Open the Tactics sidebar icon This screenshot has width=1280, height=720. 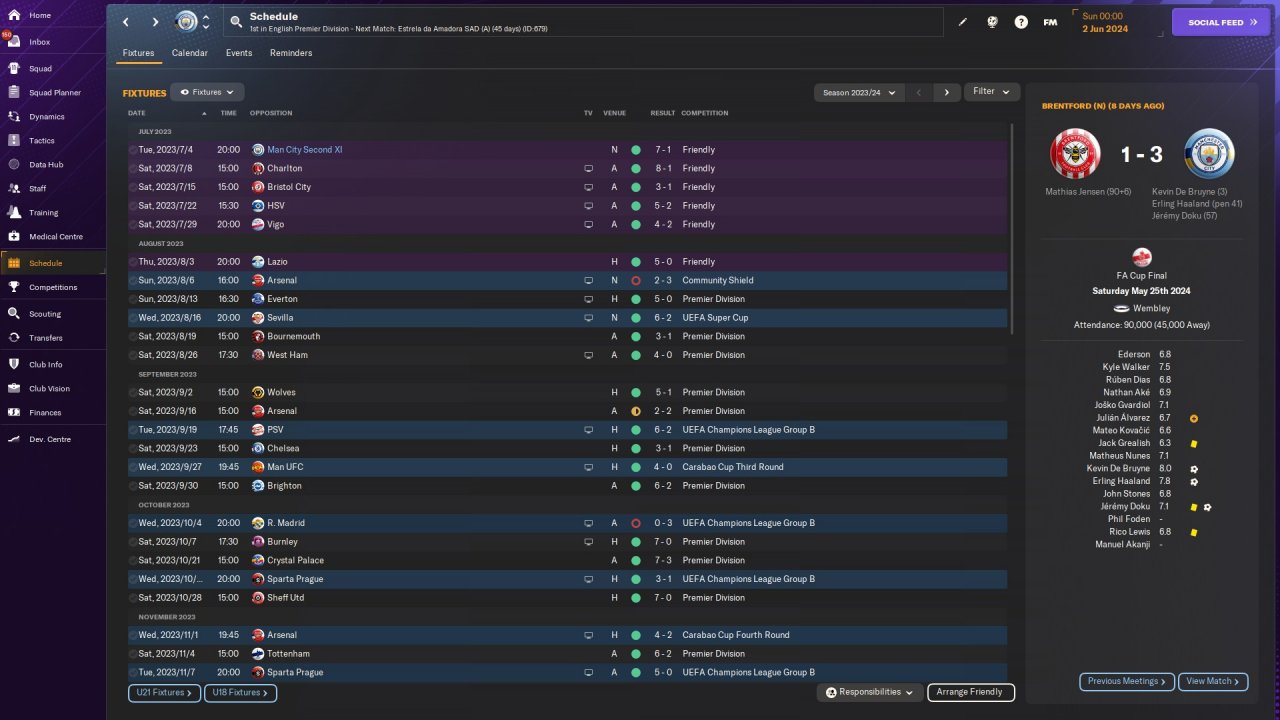15,141
